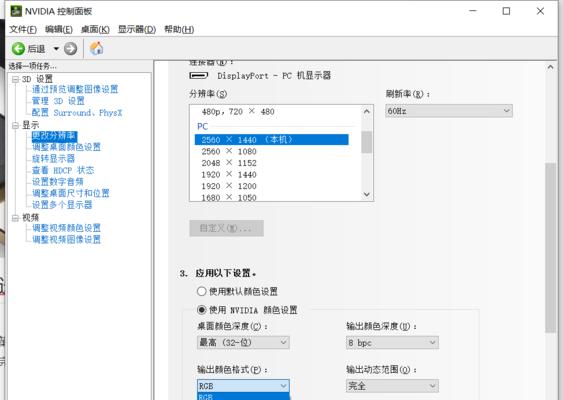Select the 1920 × 1200 resolution entry
This screenshot has width=563, height=400.
click(229, 186)
